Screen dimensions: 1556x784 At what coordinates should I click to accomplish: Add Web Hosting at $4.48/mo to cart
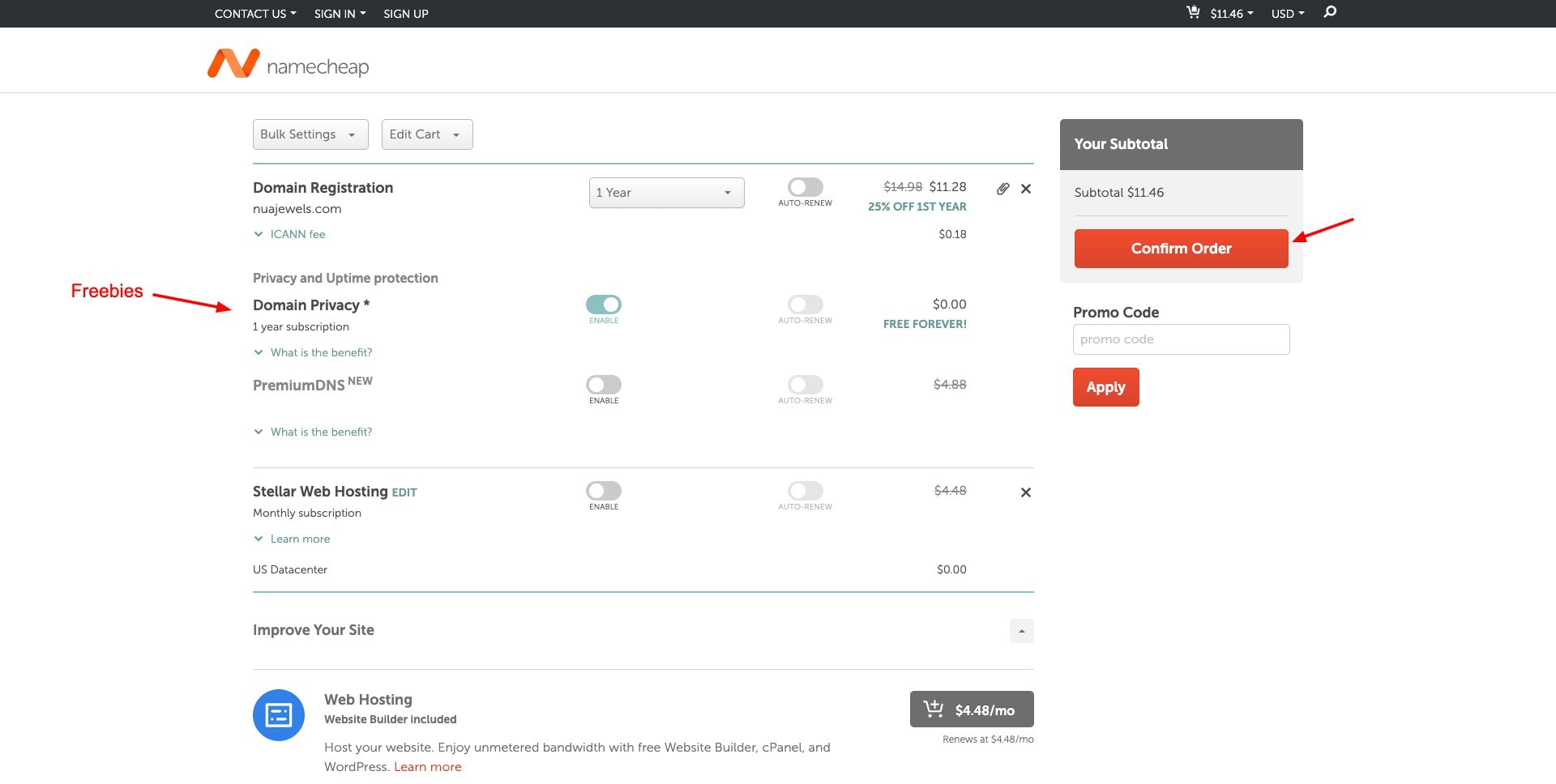click(x=971, y=709)
